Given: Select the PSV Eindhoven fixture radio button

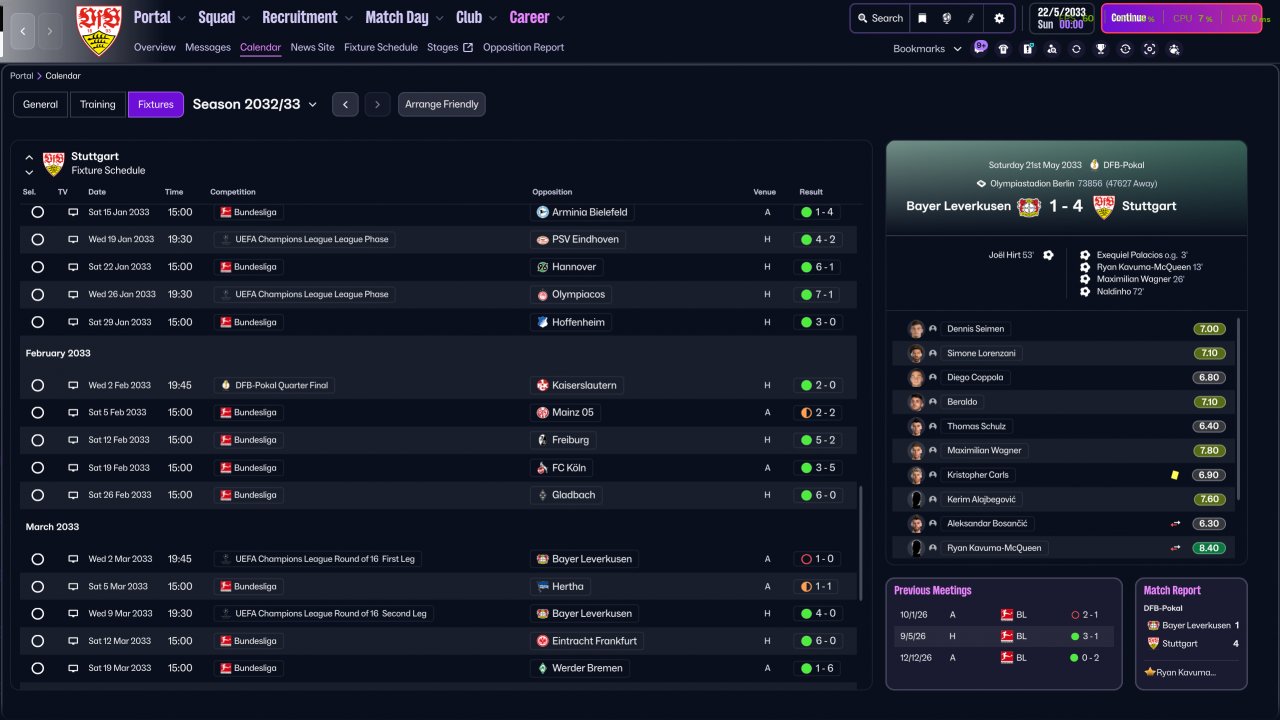Looking at the screenshot, I should 38,239.
